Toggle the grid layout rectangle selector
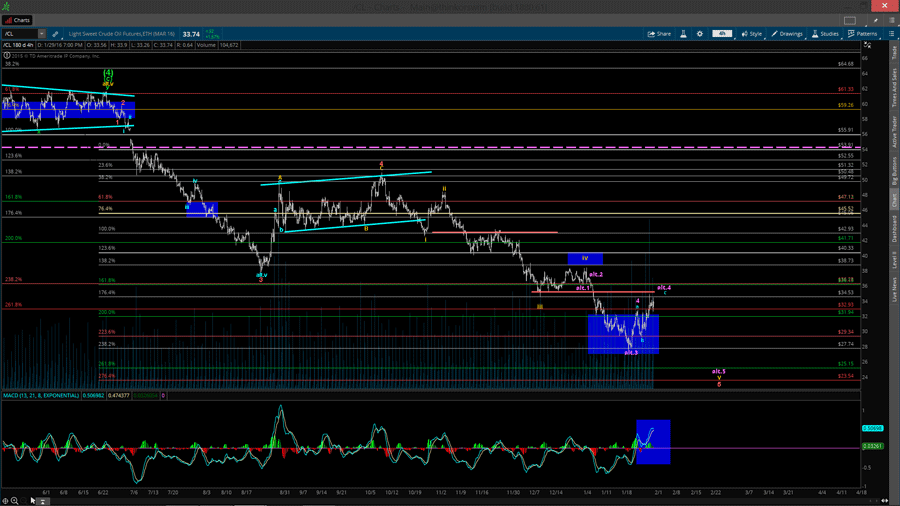900x506 pixels. pos(850,20)
